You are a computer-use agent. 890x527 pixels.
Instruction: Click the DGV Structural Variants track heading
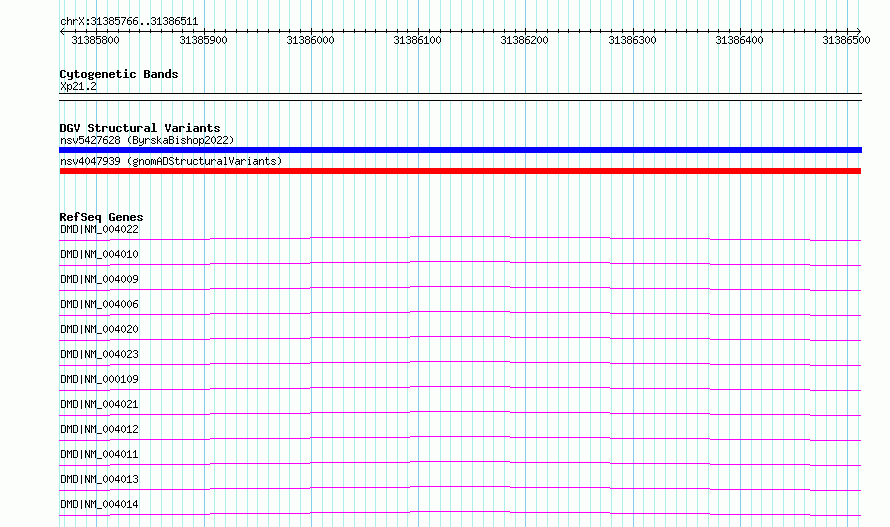(x=140, y=128)
